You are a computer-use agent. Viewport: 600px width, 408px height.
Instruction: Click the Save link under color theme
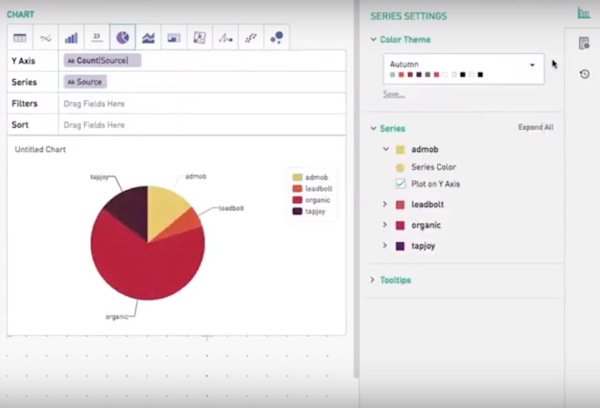coord(394,94)
